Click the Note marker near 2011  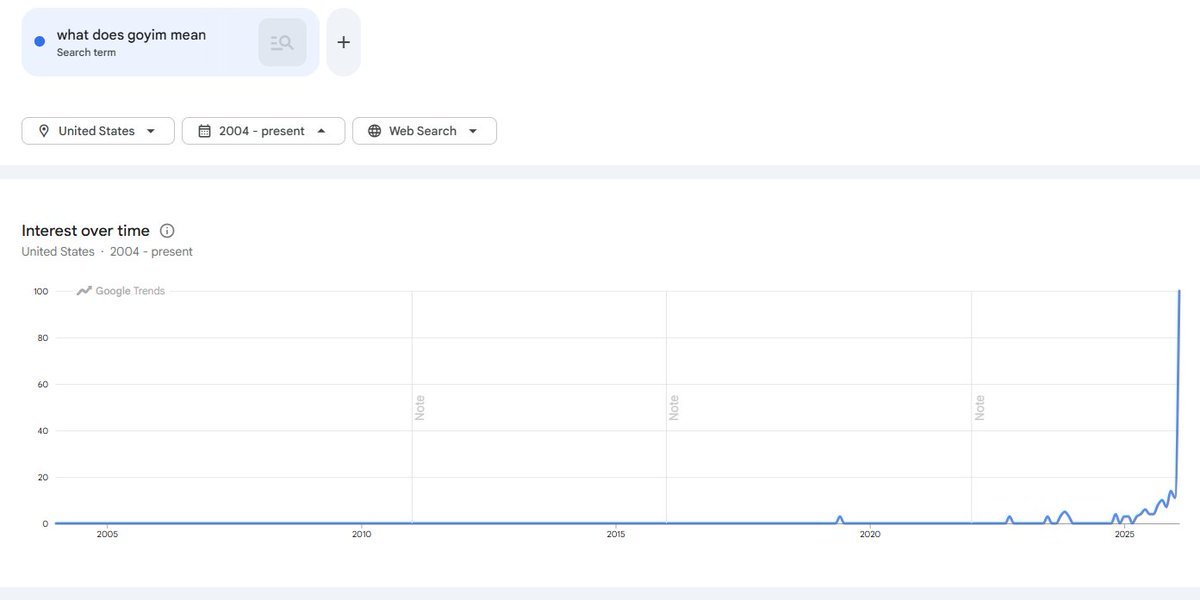click(420, 408)
